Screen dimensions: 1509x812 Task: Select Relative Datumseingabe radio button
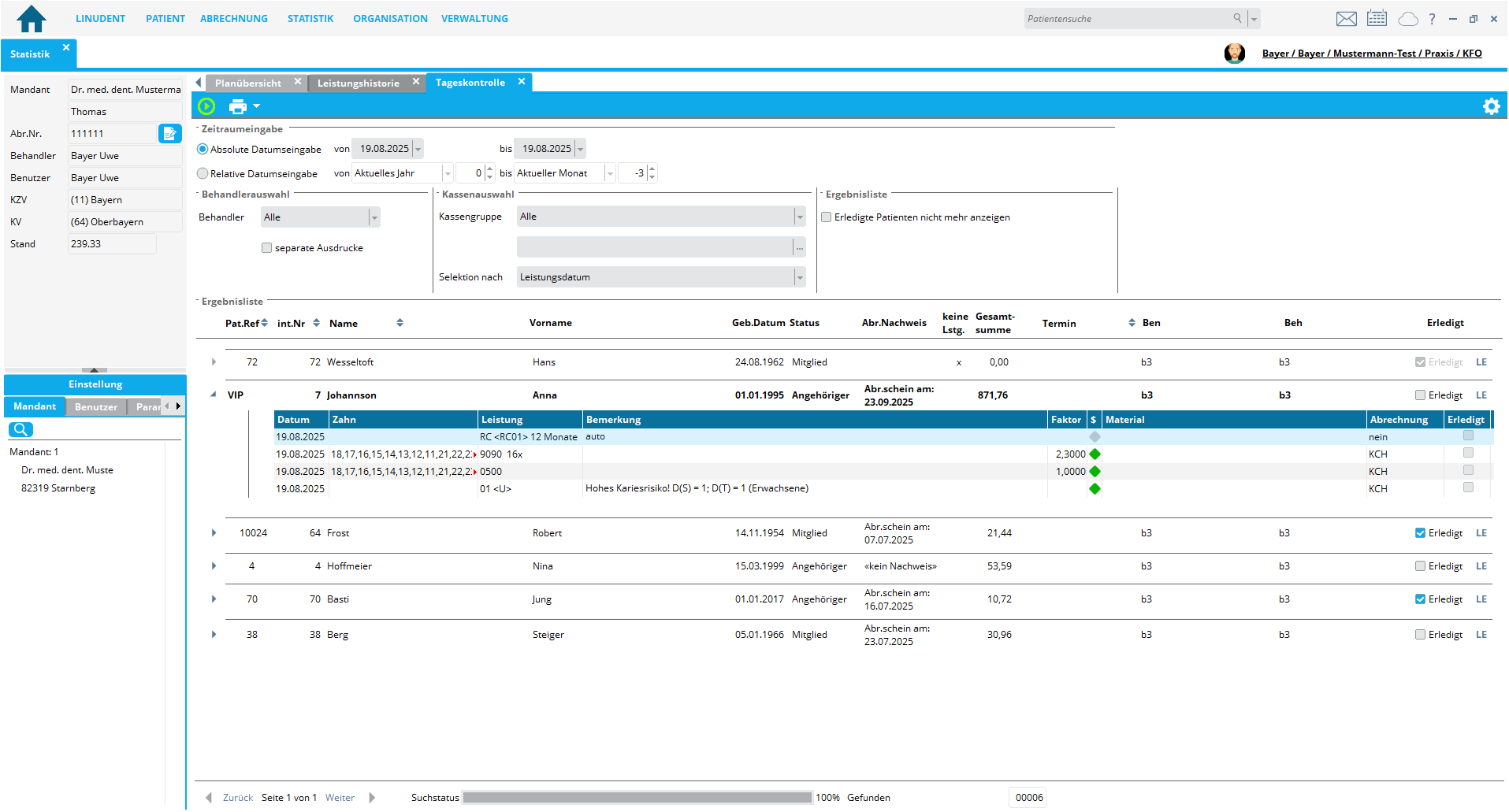[203, 173]
